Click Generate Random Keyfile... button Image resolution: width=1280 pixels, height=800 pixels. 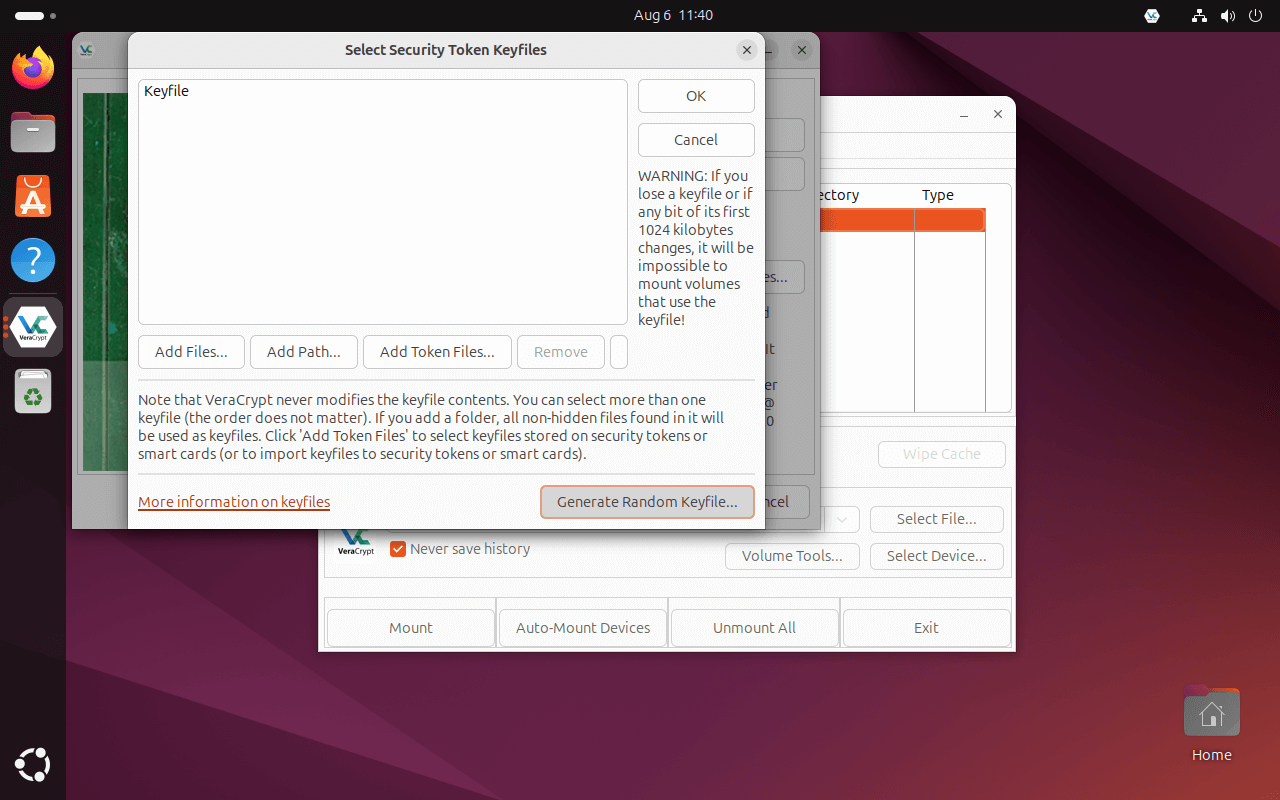coord(647,502)
